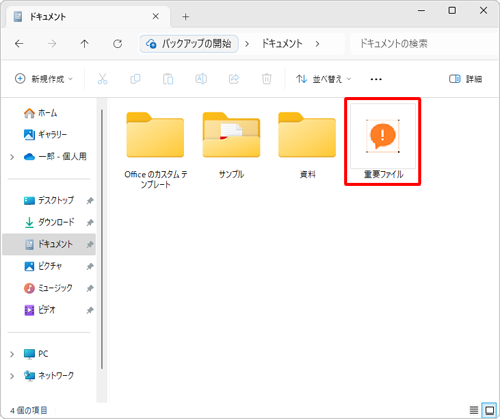This screenshot has width=500, height=419.
Task: Select the サンプル folder
Action: point(231,145)
